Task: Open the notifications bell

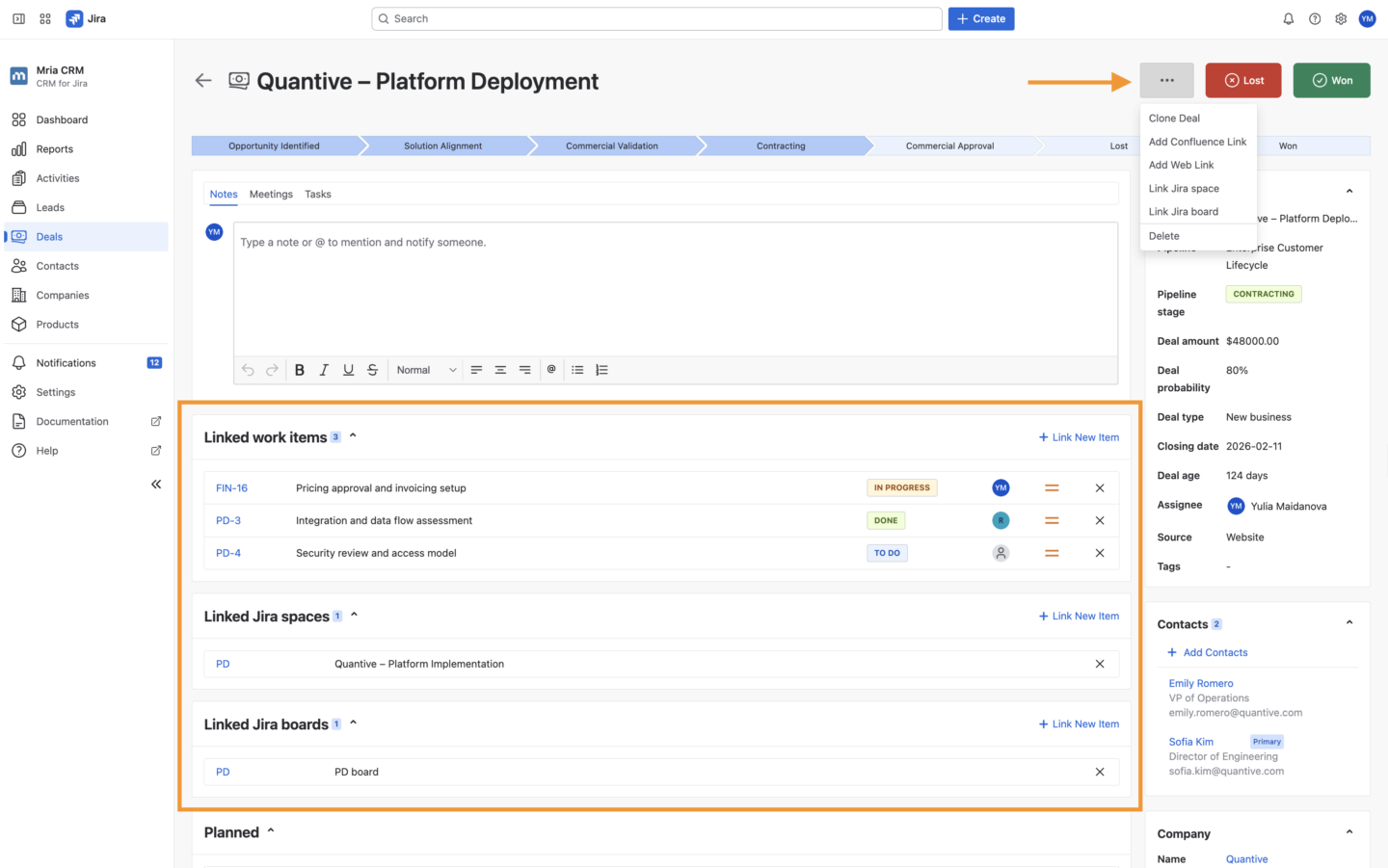Action: click(x=1288, y=18)
